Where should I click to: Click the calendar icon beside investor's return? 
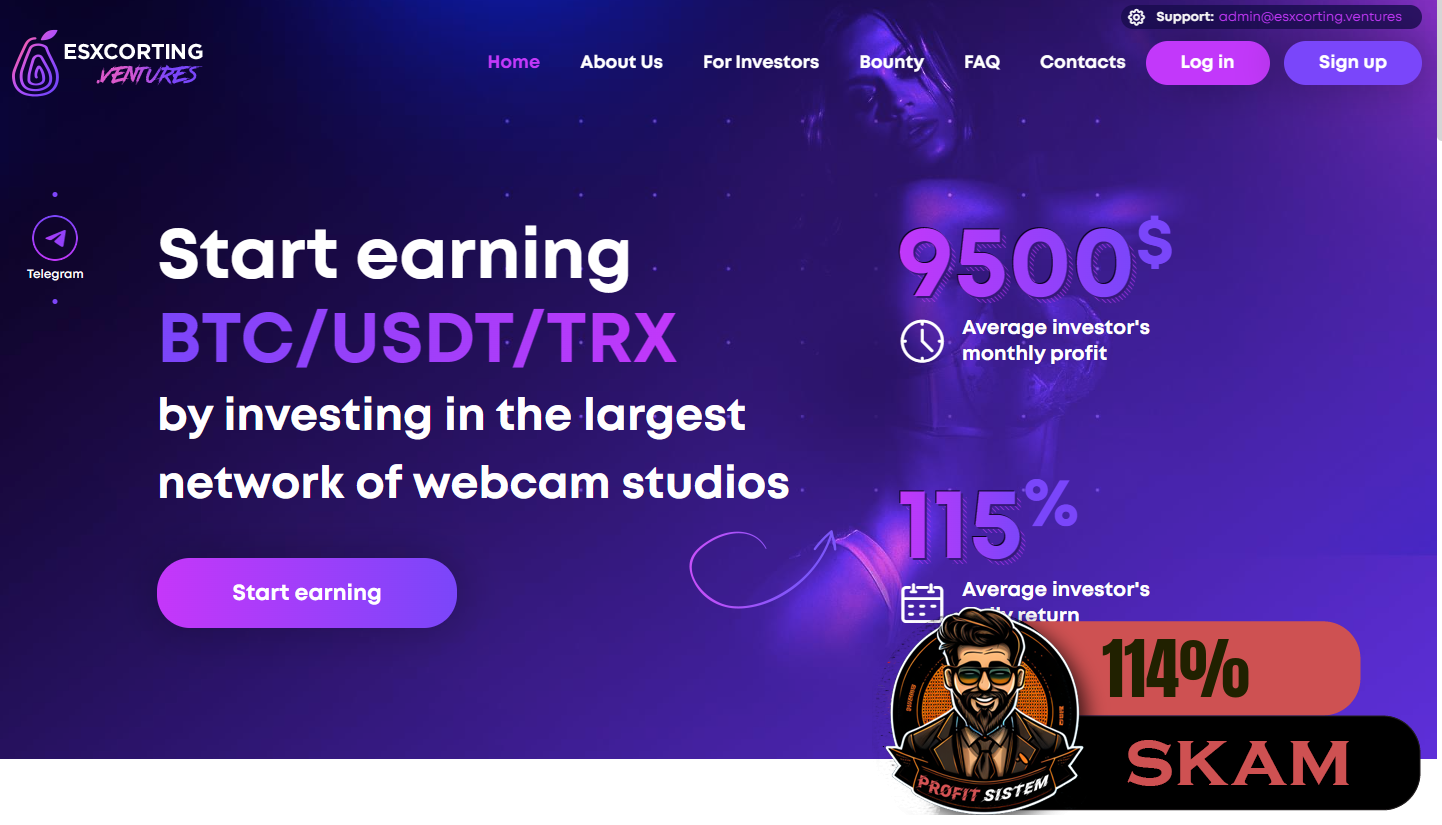click(x=922, y=604)
